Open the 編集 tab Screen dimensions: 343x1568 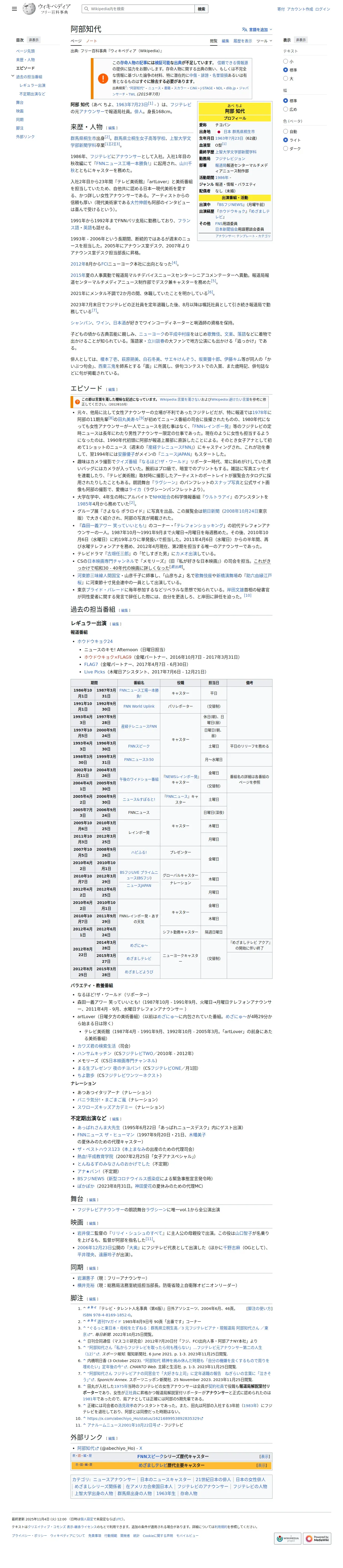tap(226, 41)
